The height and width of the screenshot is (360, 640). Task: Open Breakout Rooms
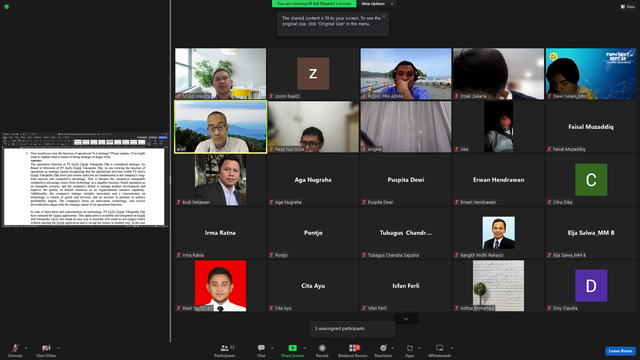353,350
